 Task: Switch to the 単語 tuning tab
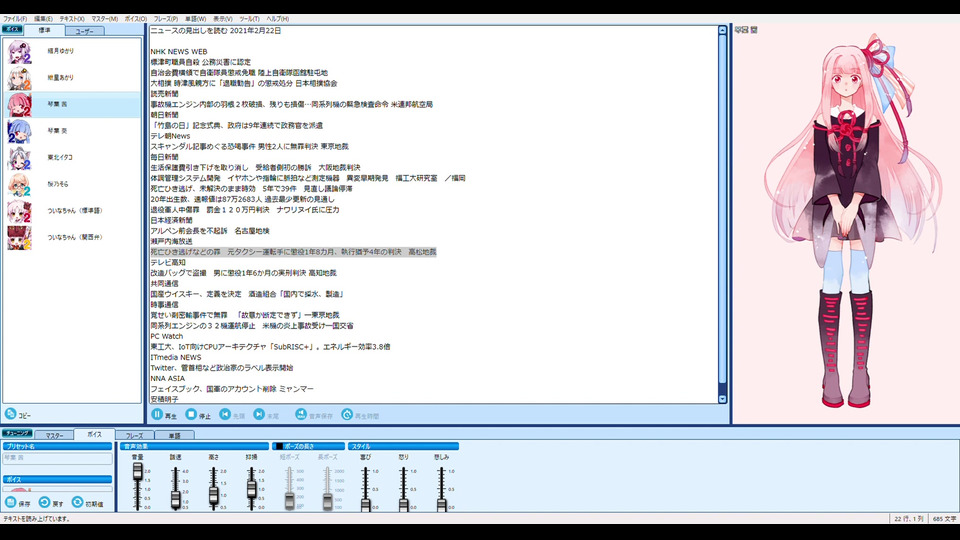pos(174,435)
